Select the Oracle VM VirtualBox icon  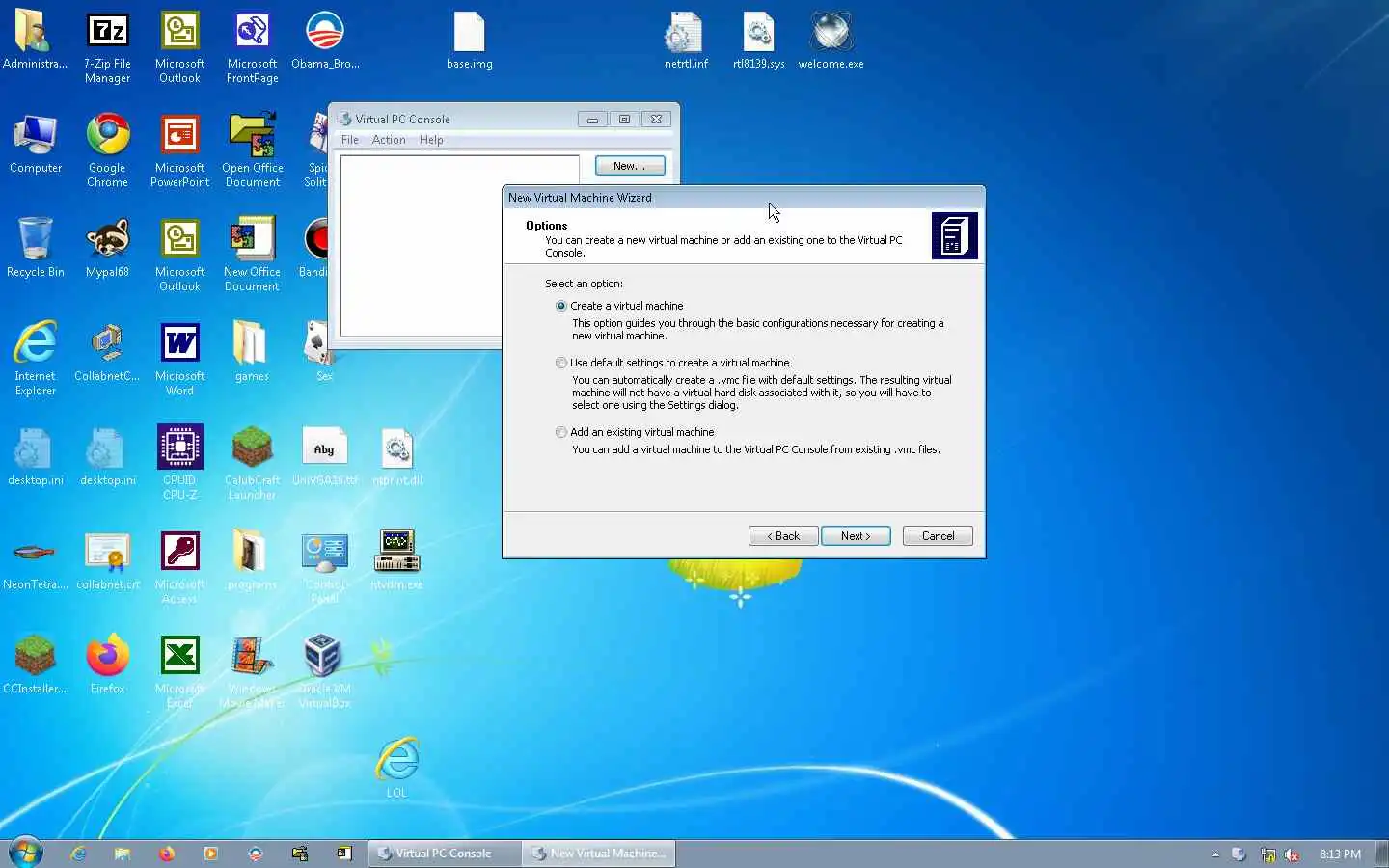click(325, 672)
